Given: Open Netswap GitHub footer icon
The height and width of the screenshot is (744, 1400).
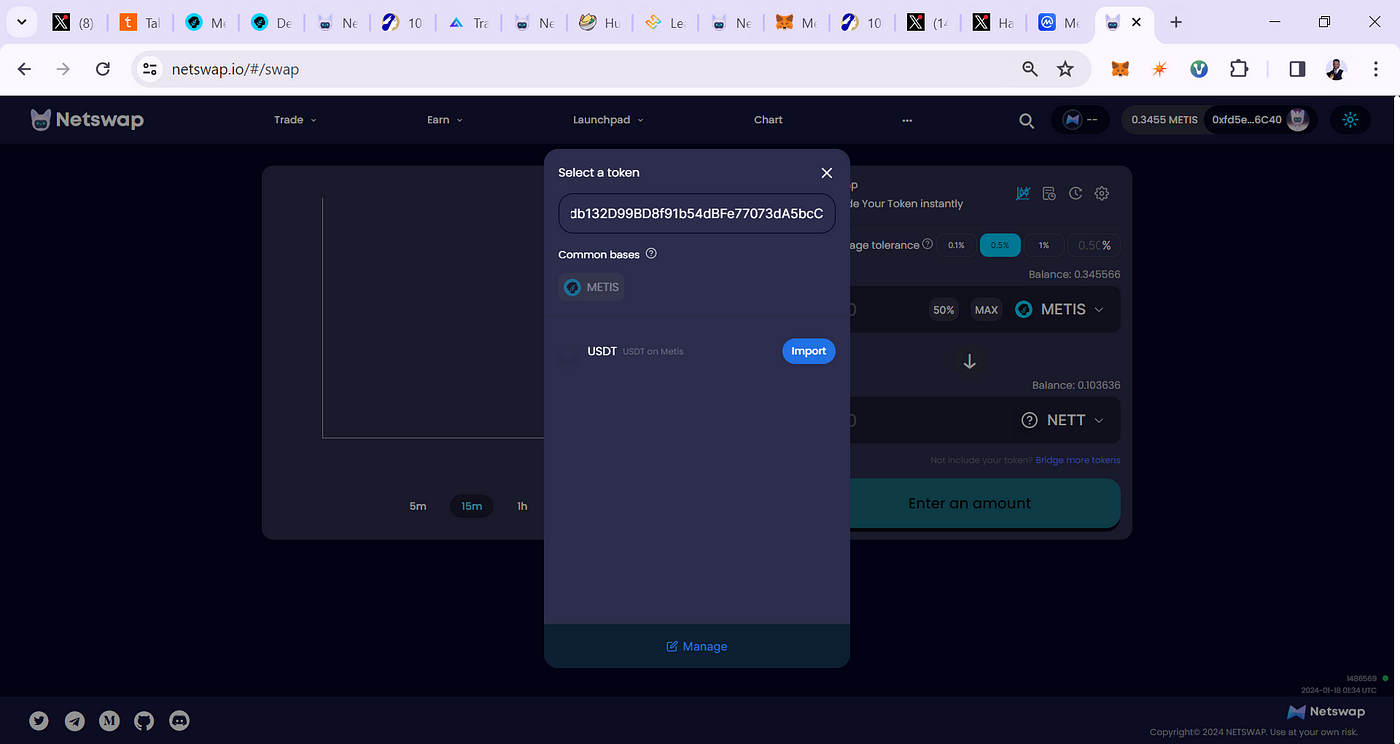Looking at the screenshot, I should coord(144,720).
